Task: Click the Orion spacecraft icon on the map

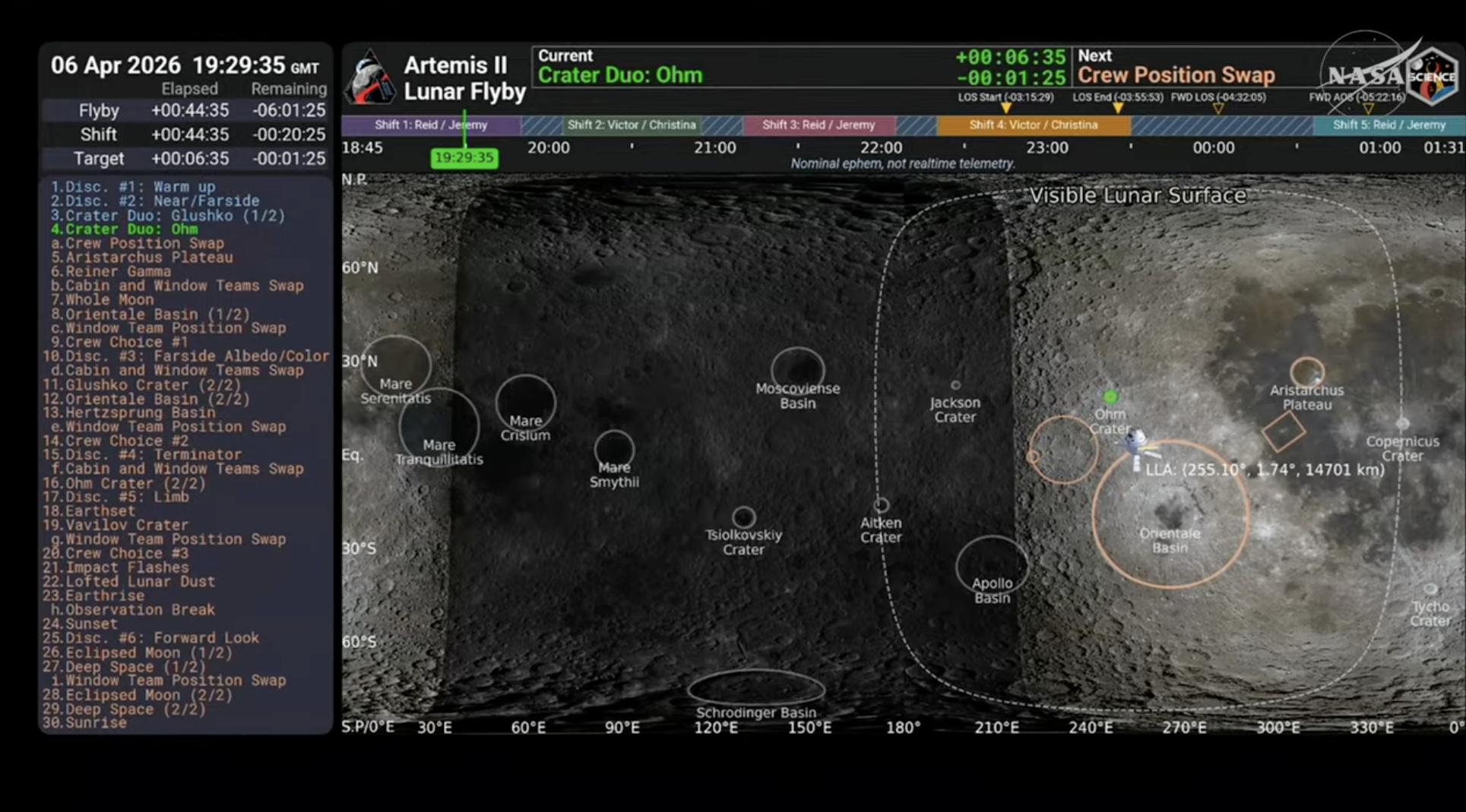Action: pos(1135,443)
